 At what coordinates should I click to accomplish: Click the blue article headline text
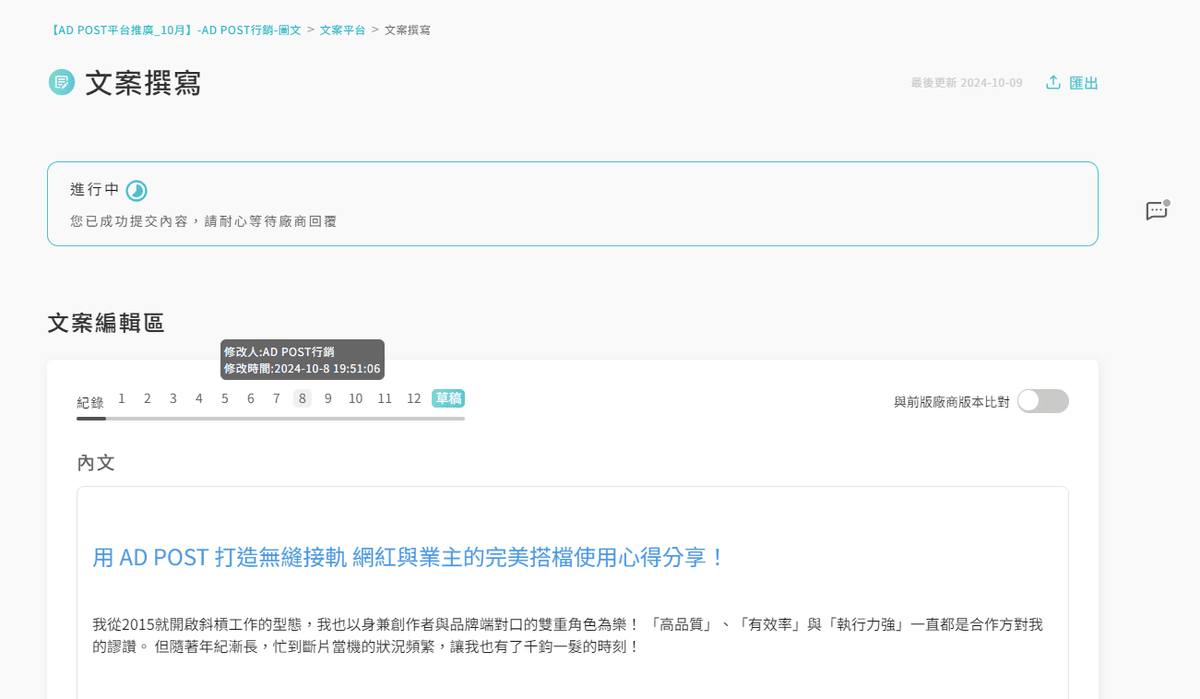click(409, 557)
